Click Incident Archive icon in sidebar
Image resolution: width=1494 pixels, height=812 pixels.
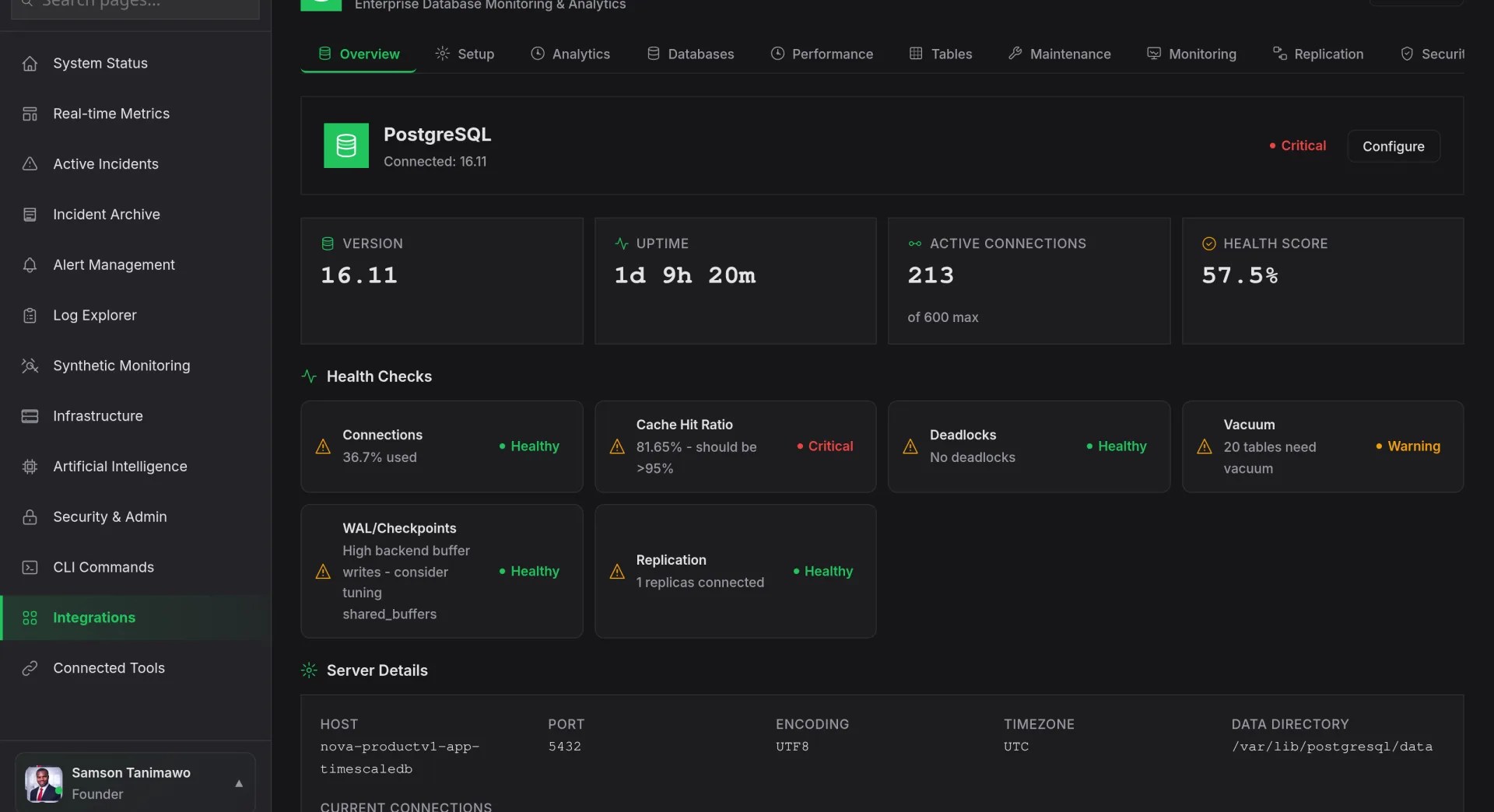pyautogui.click(x=30, y=215)
